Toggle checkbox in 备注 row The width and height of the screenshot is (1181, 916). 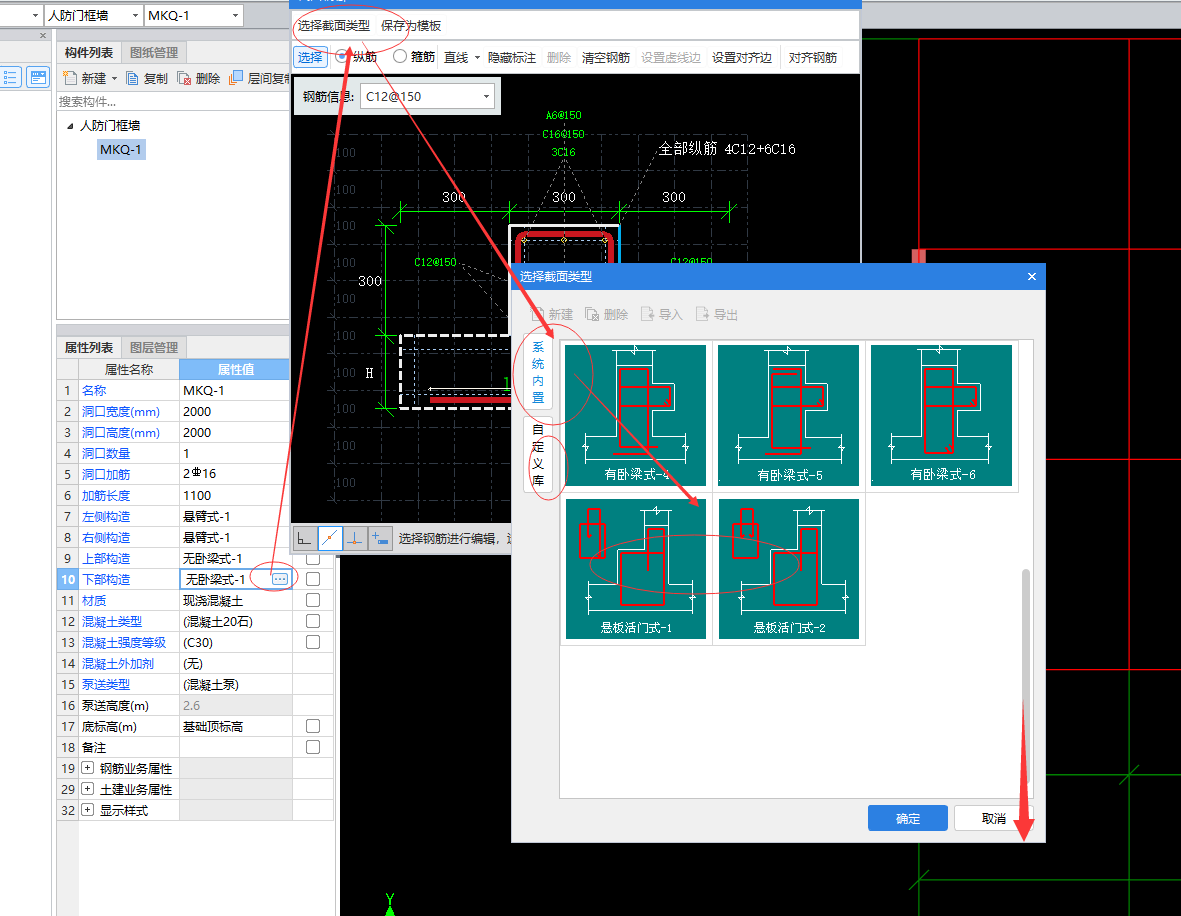[x=313, y=747]
